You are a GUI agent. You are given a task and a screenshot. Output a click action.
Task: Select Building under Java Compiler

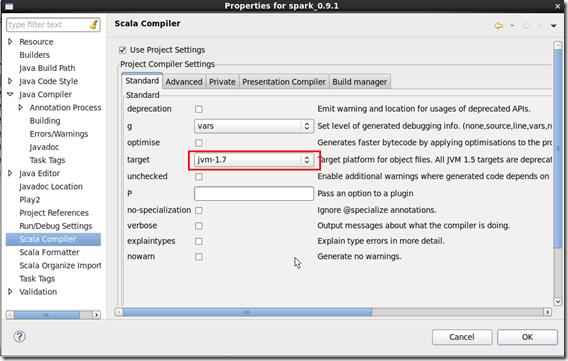(x=45, y=121)
